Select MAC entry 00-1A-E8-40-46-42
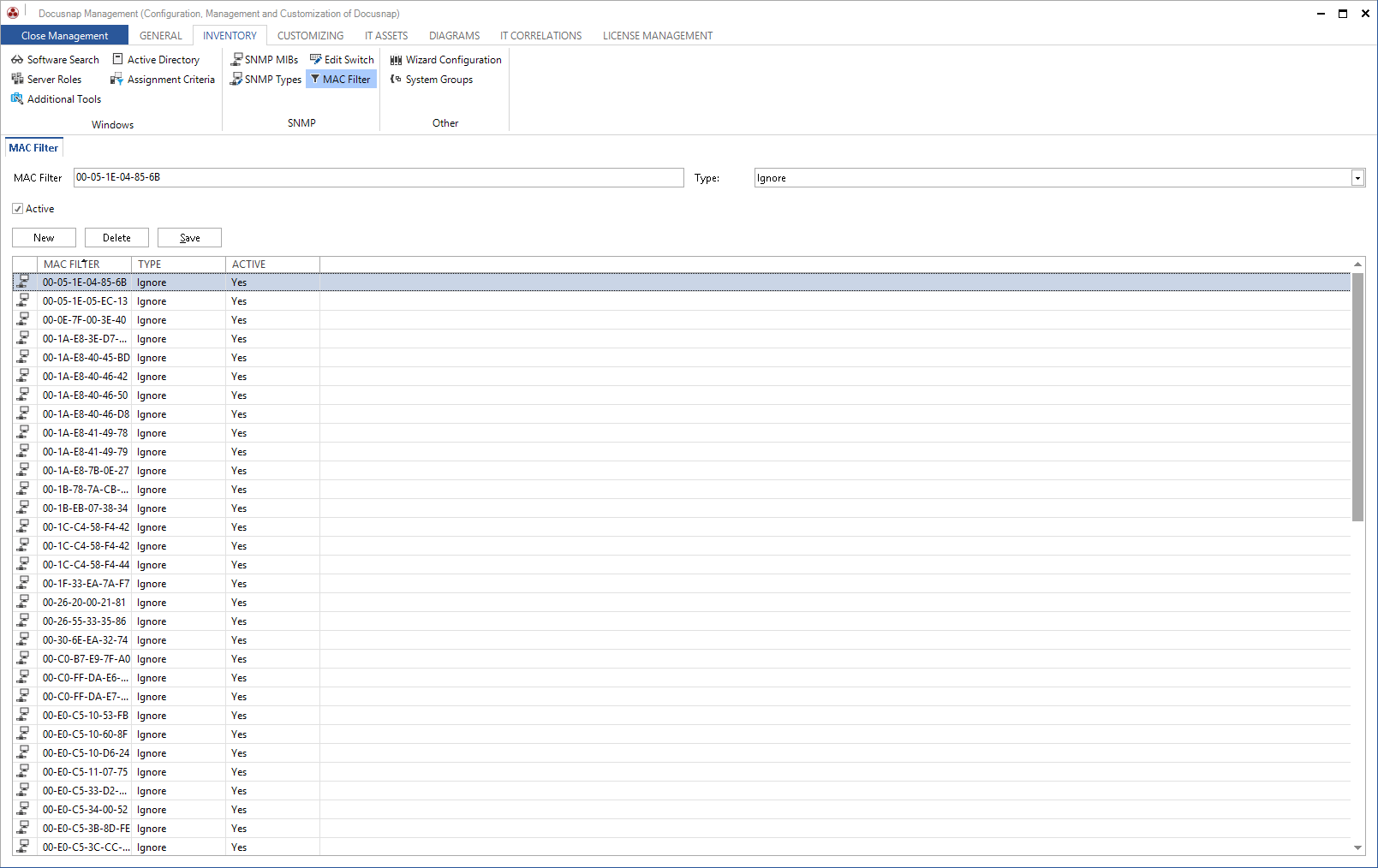This screenshot has width=1378, height=868. tap(85, 377)
